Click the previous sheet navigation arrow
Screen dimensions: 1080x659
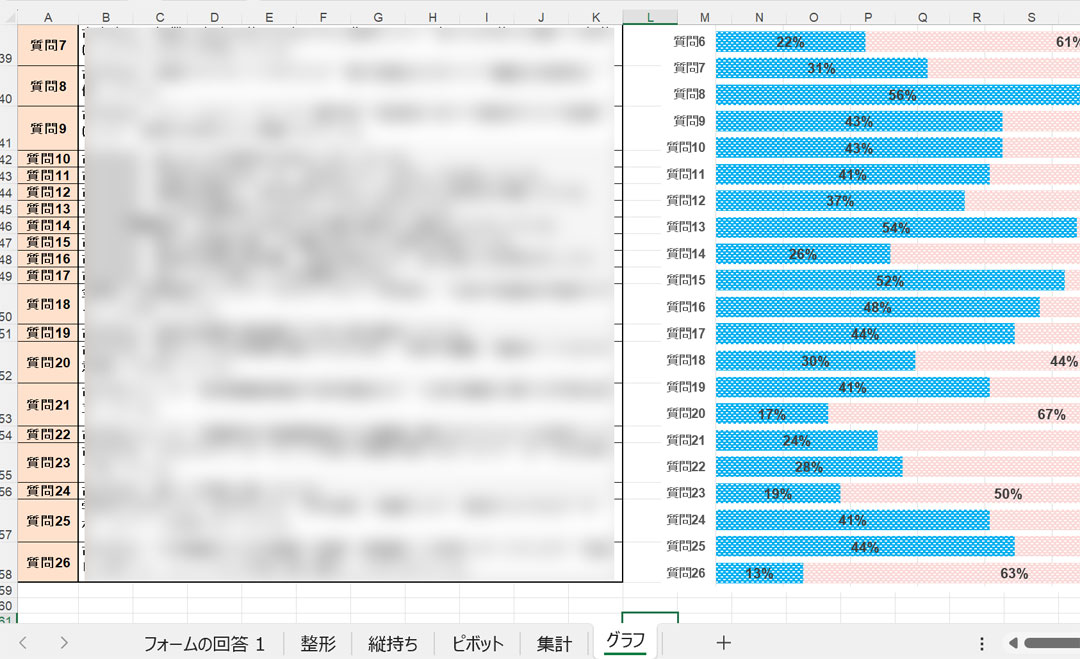click(23, 643)
